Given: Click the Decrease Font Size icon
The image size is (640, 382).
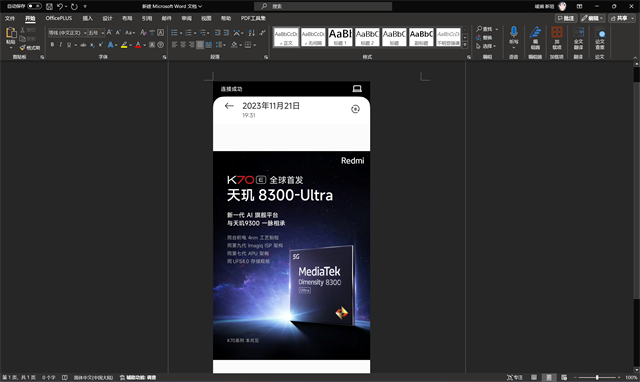Looking at the screenshot, I should coord(118,33).
